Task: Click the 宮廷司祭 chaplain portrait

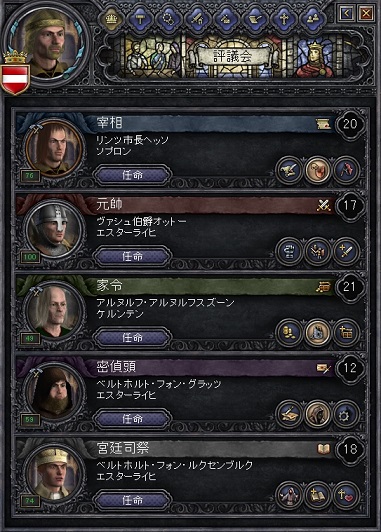Action: (x=54, y=473)
